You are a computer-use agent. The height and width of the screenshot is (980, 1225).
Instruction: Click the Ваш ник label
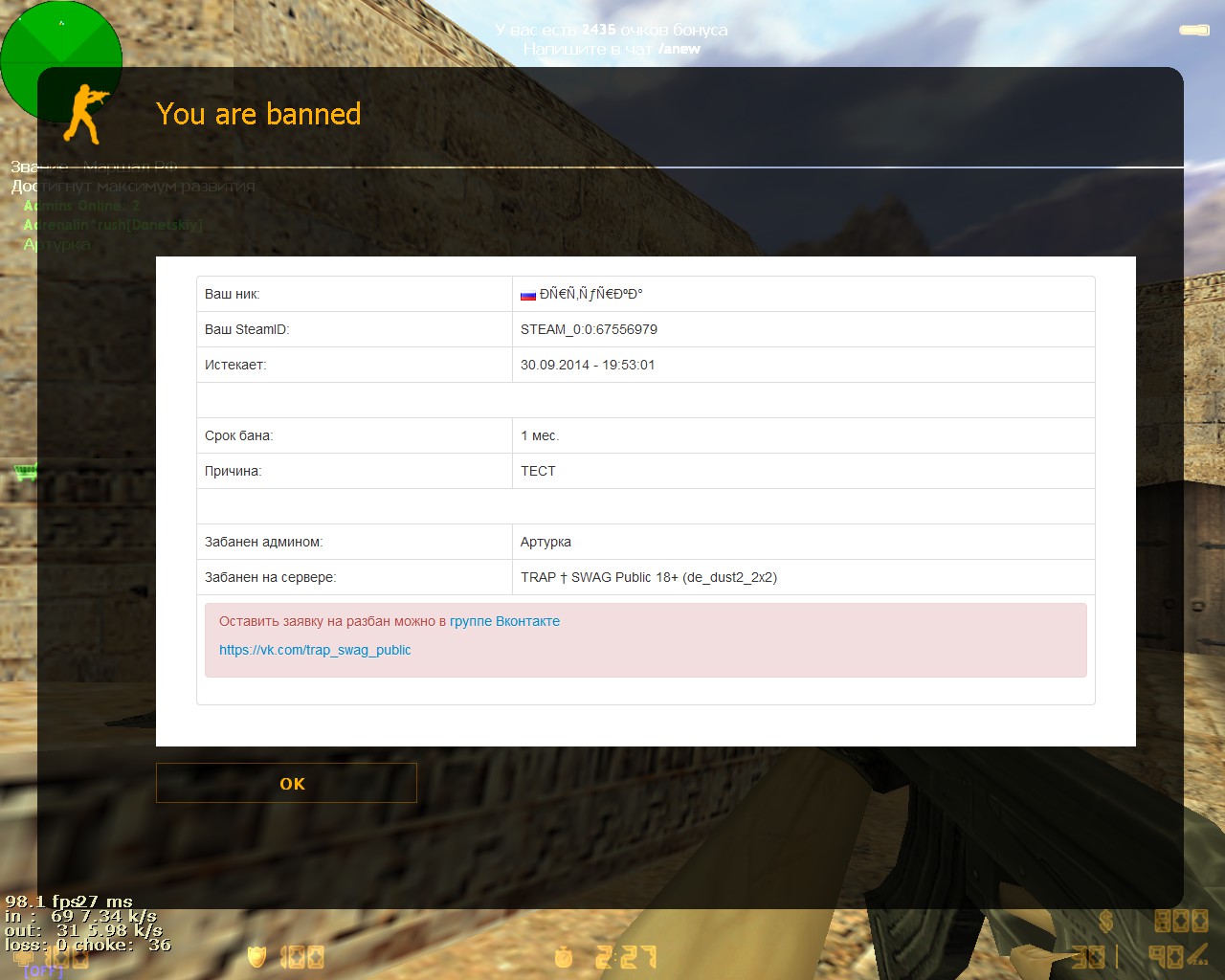coord(232,294)
